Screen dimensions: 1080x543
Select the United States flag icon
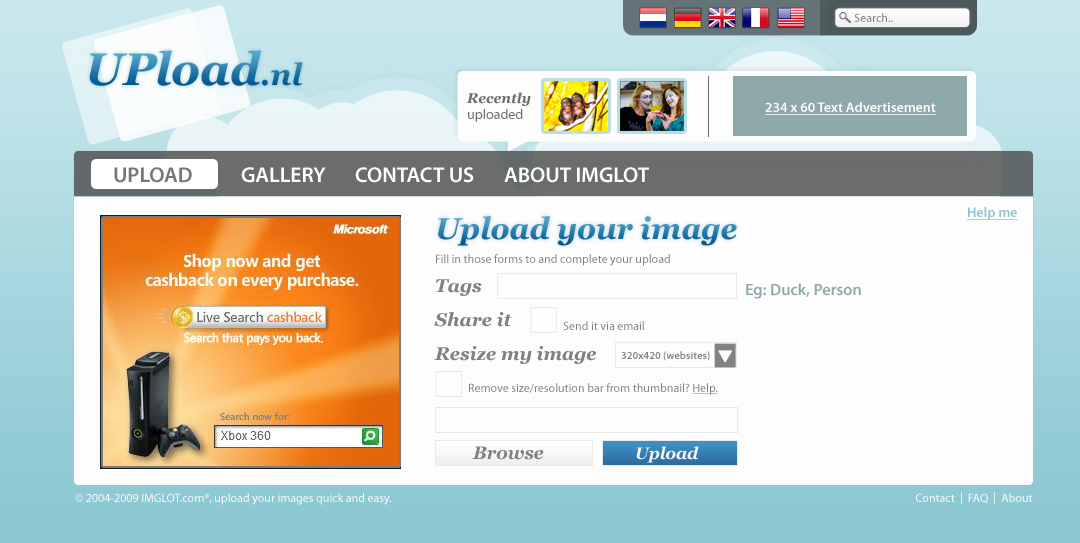coord(791,18)
